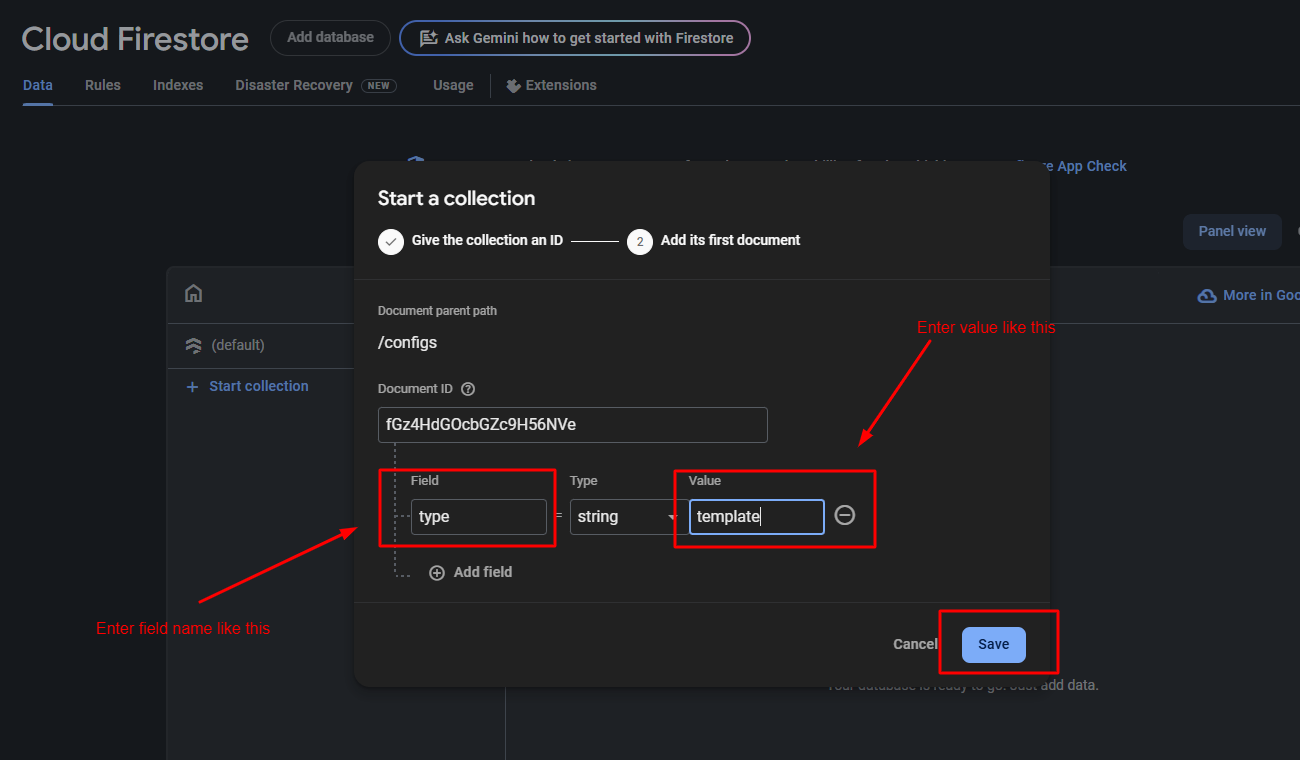Viewport: 1300px width, 760px height.
Task: Click the Gemini sparkle chat icon
Action: coord(428,38)
